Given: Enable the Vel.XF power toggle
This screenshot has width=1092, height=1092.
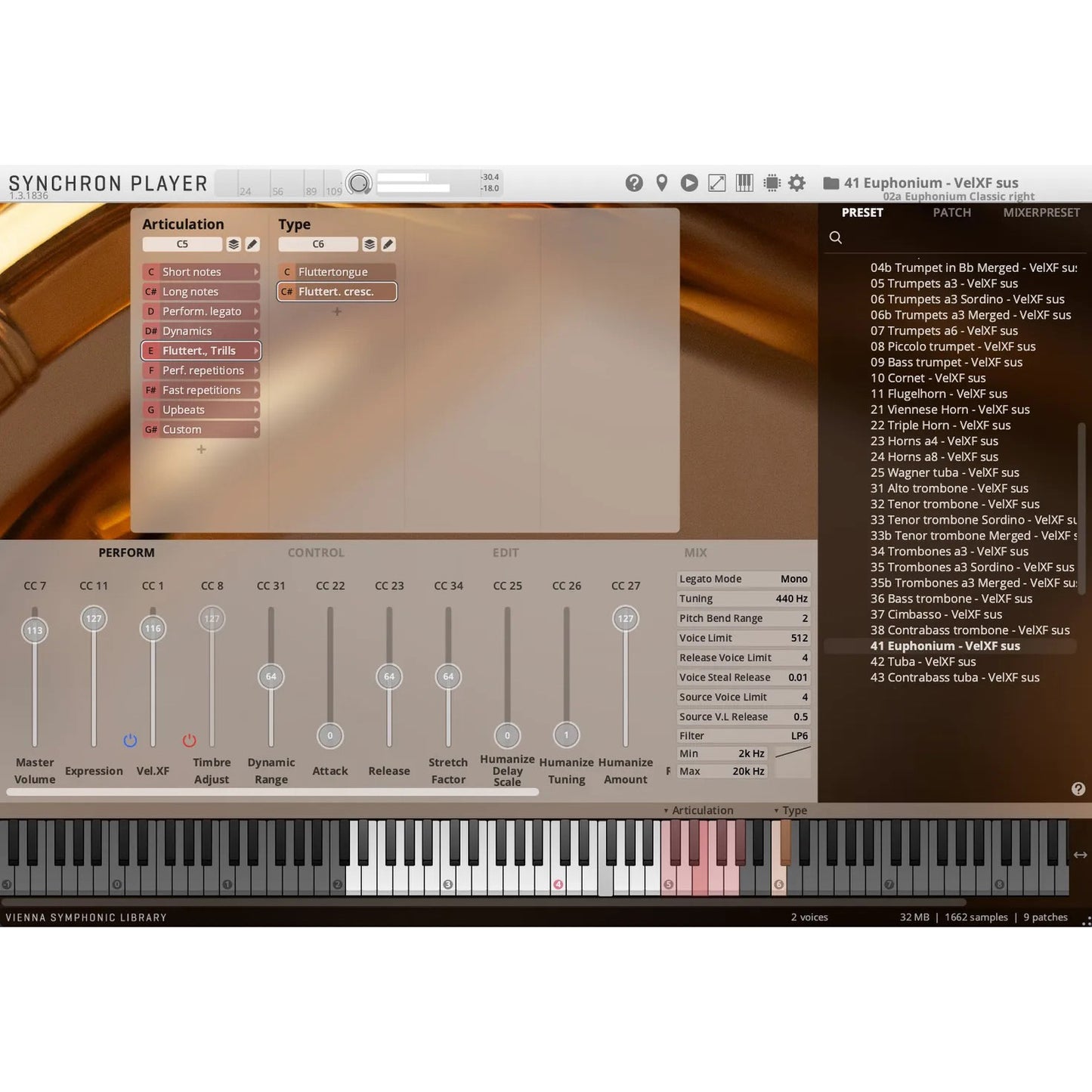Looking at the screenshot, I should coord(129,740).
